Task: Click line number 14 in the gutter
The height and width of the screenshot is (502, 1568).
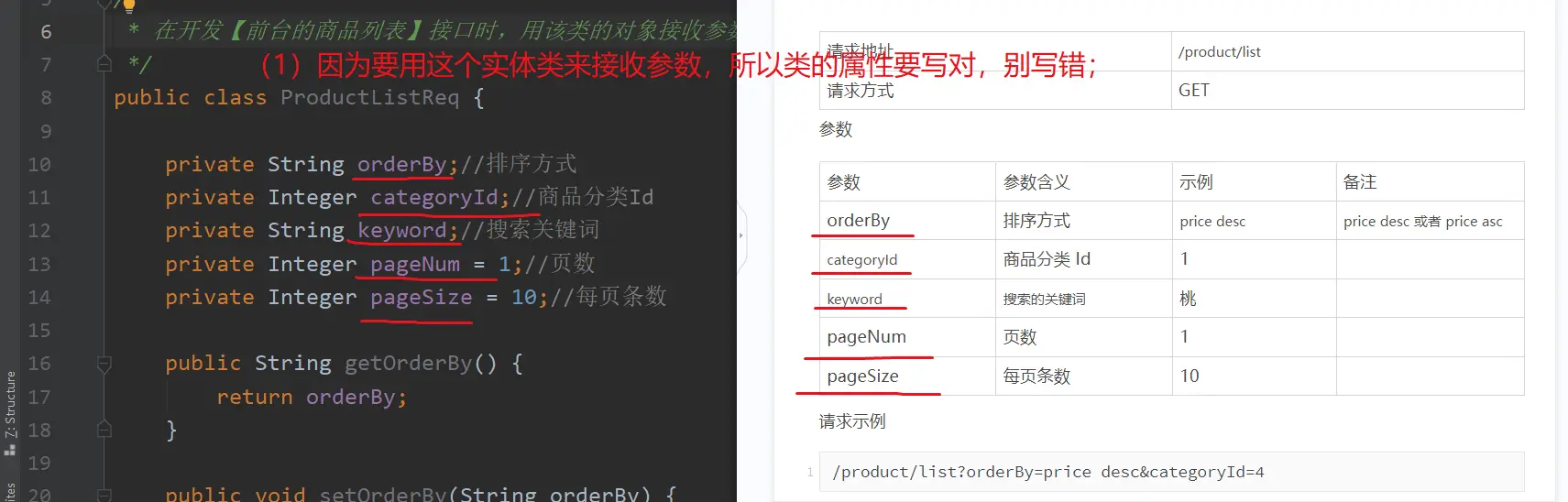Action: (39, 298)
